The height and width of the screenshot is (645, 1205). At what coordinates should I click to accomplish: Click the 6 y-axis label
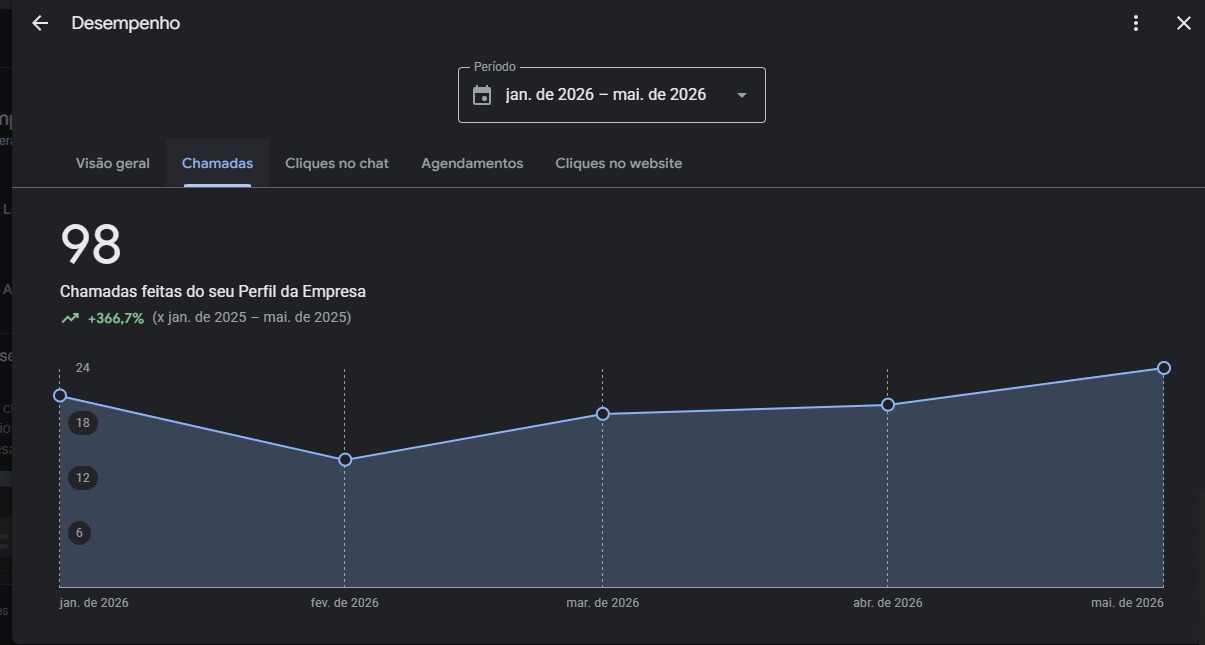tap(80, 533)
